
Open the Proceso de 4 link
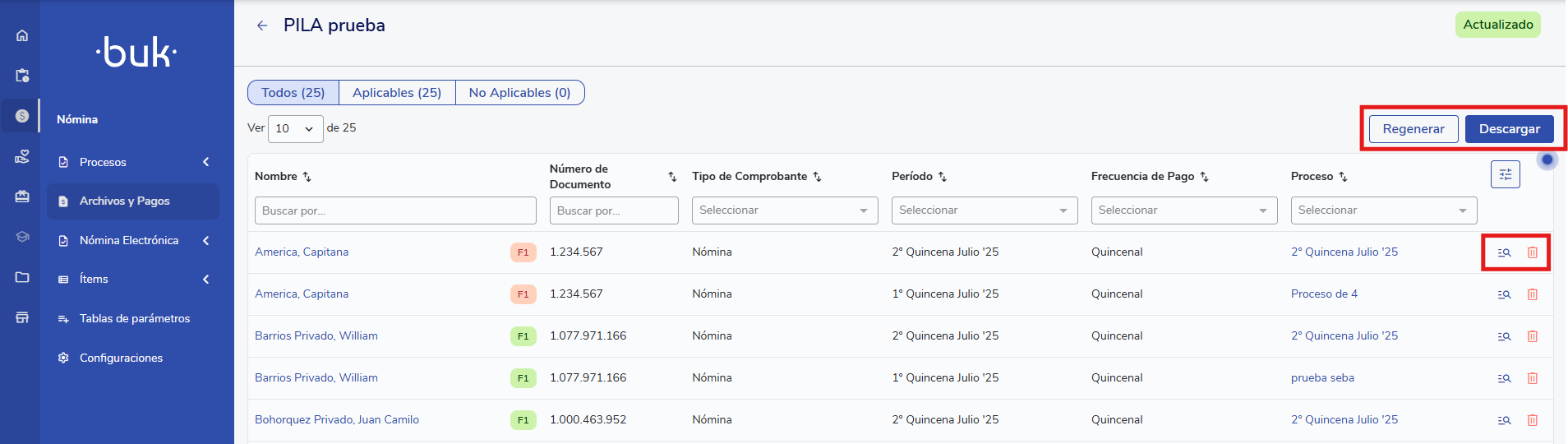1324,294
